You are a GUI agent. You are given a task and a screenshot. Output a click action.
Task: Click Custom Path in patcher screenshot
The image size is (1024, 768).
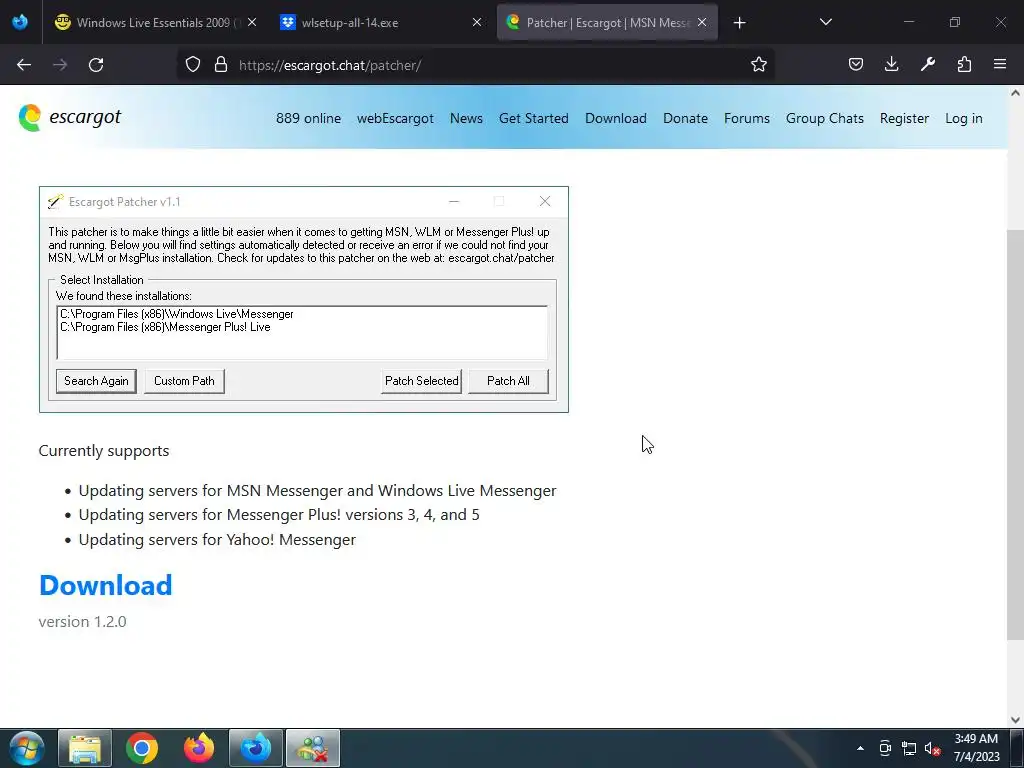[184, 381]
